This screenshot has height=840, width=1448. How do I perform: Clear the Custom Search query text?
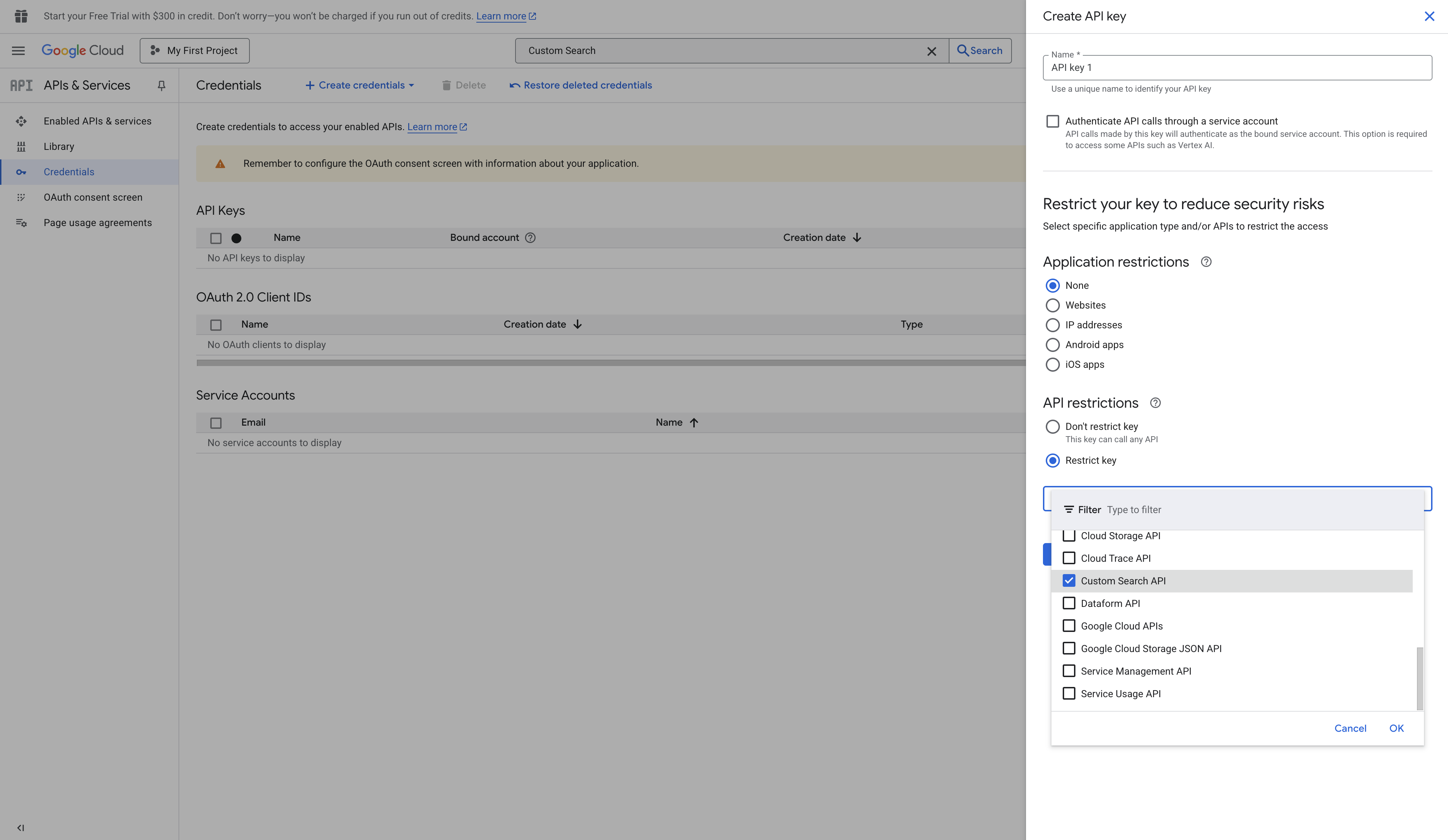931,51
